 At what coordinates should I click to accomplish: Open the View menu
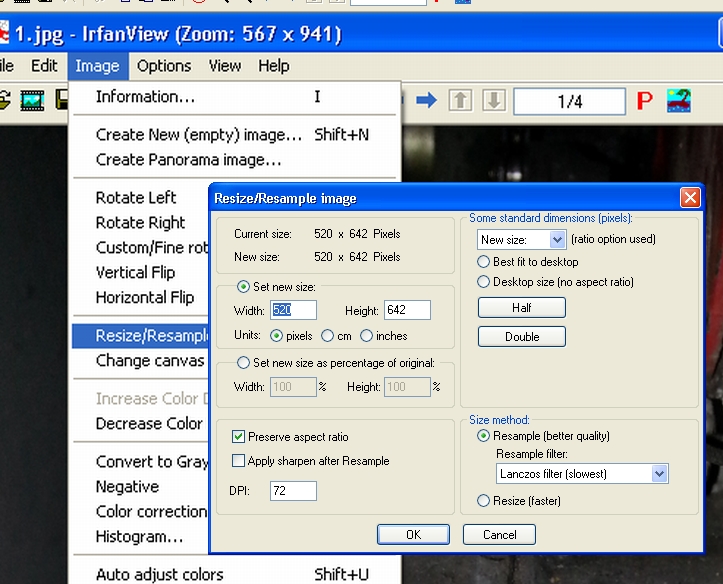pos(225,66)
